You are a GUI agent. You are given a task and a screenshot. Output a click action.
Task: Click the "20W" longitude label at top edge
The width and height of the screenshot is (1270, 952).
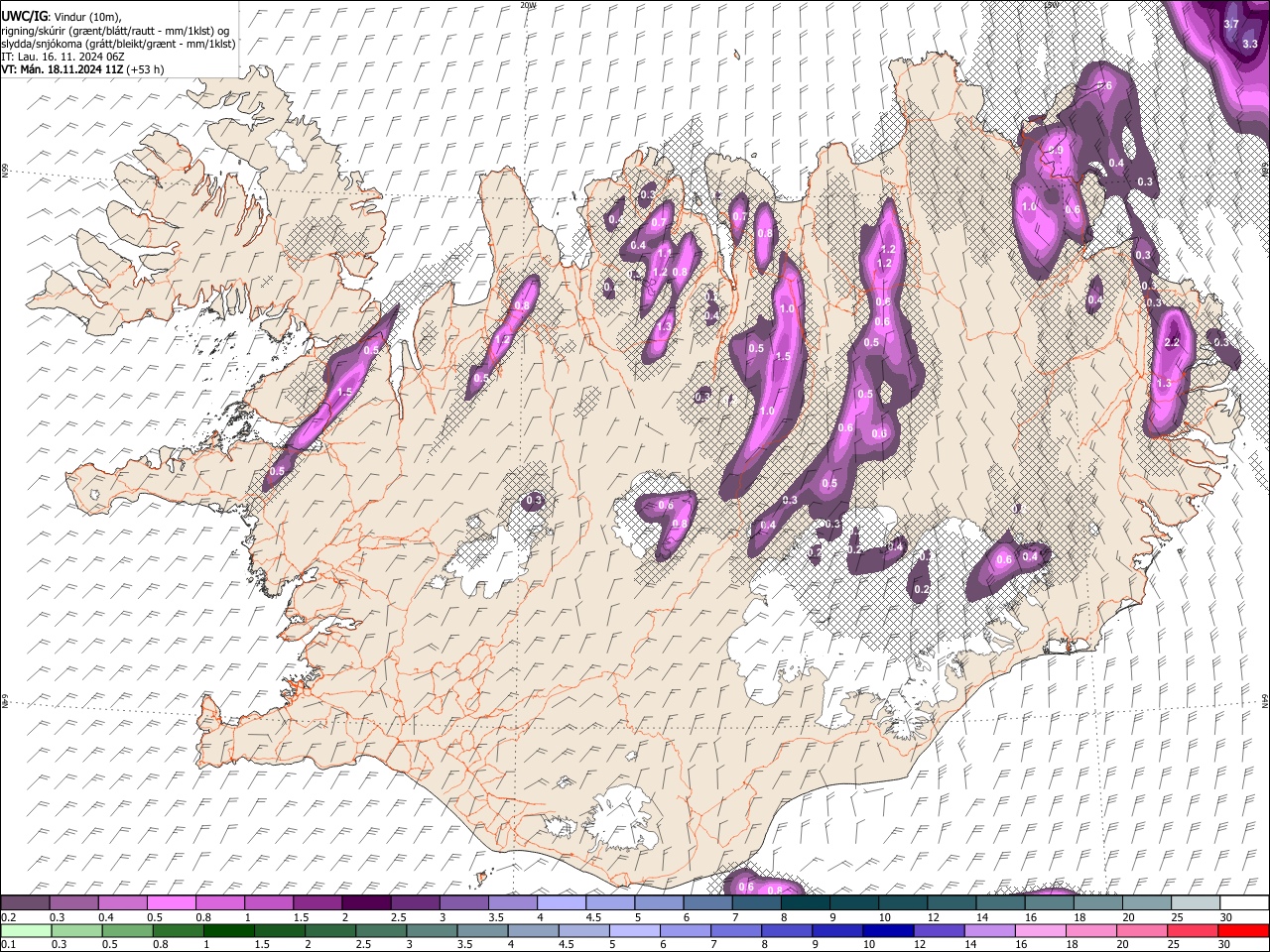click(x=527, y=5)
